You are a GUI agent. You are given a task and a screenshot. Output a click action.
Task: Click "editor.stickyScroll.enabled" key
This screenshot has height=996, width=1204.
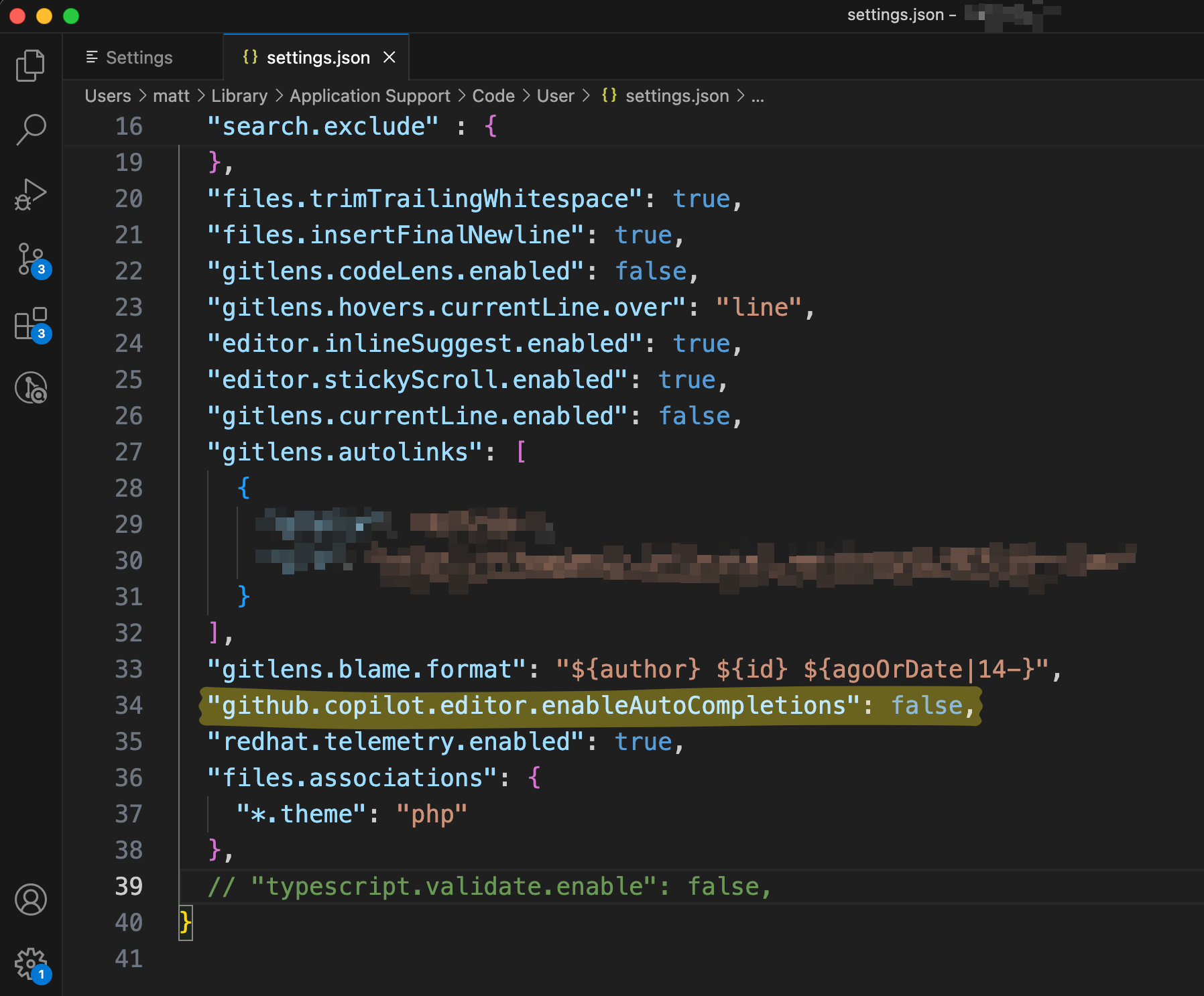point(418,380)
